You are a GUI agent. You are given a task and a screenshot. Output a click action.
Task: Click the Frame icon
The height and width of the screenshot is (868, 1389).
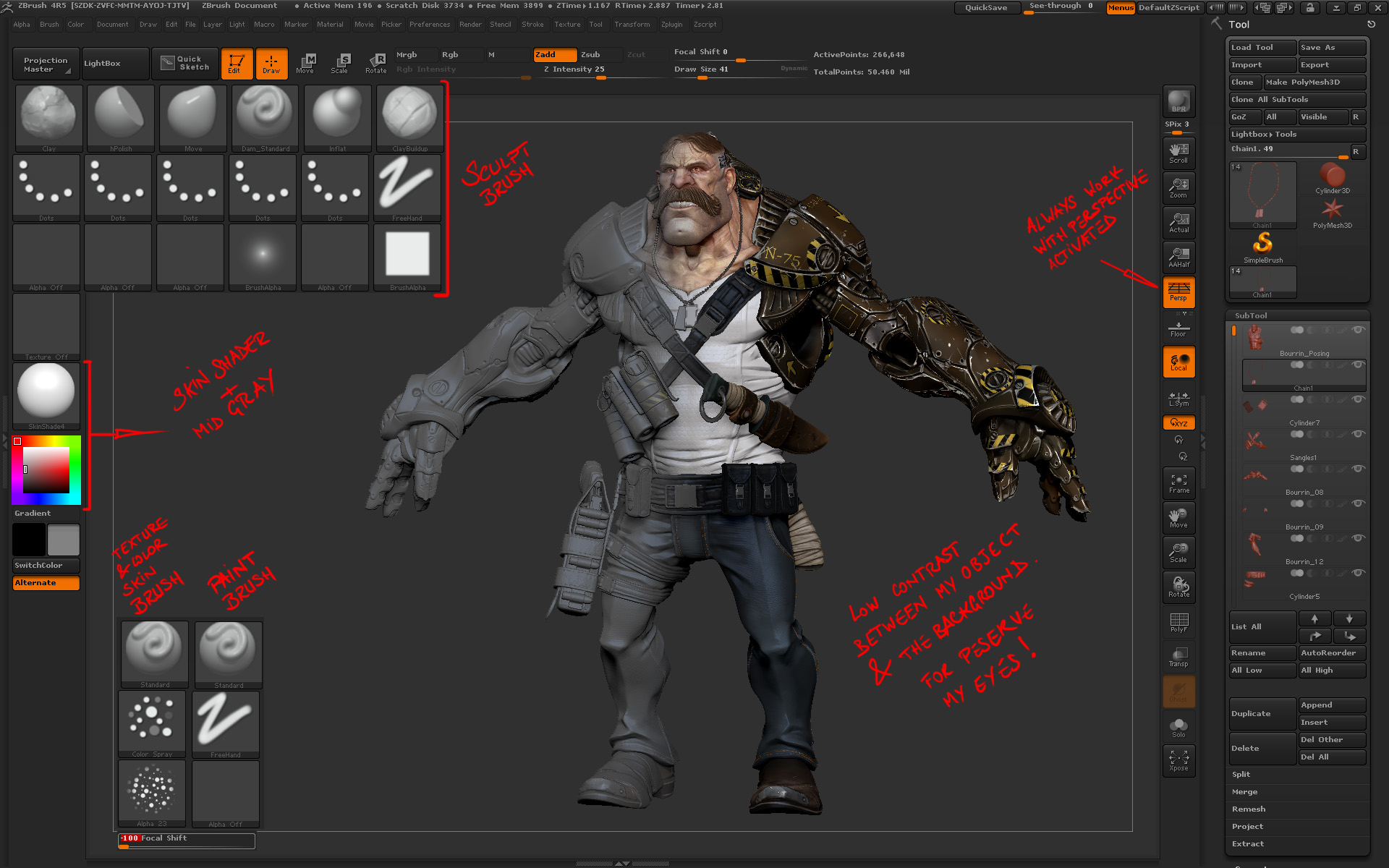click(1178, 483)
